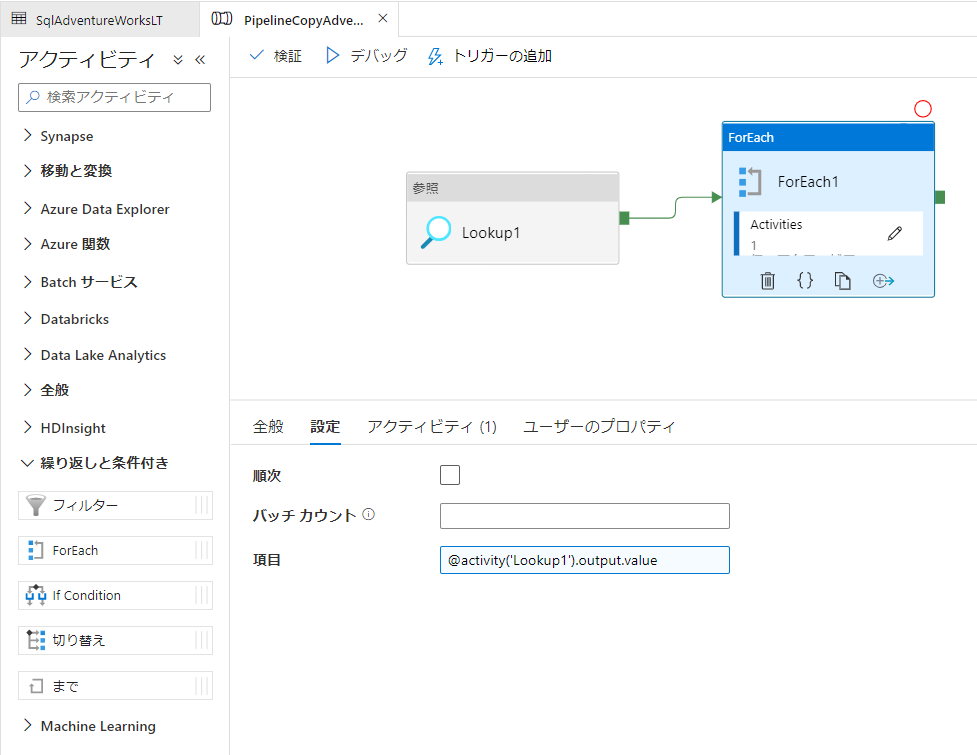Open the code view braces icon on ForEach1
The height and width of the screenshot is (755, 977).
pyautogui.click(x=805, y=280)
